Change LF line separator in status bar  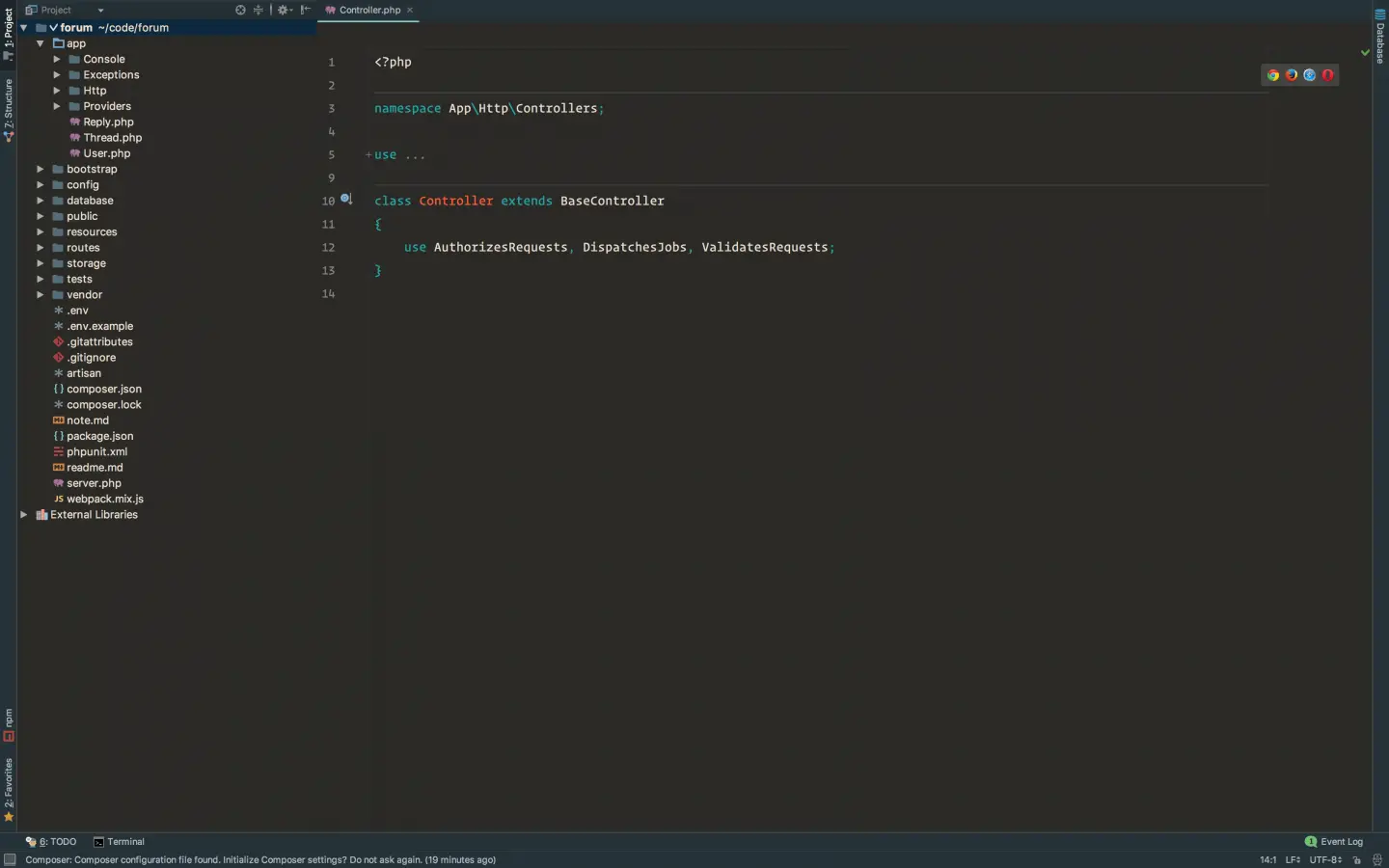pos(1293,860)
